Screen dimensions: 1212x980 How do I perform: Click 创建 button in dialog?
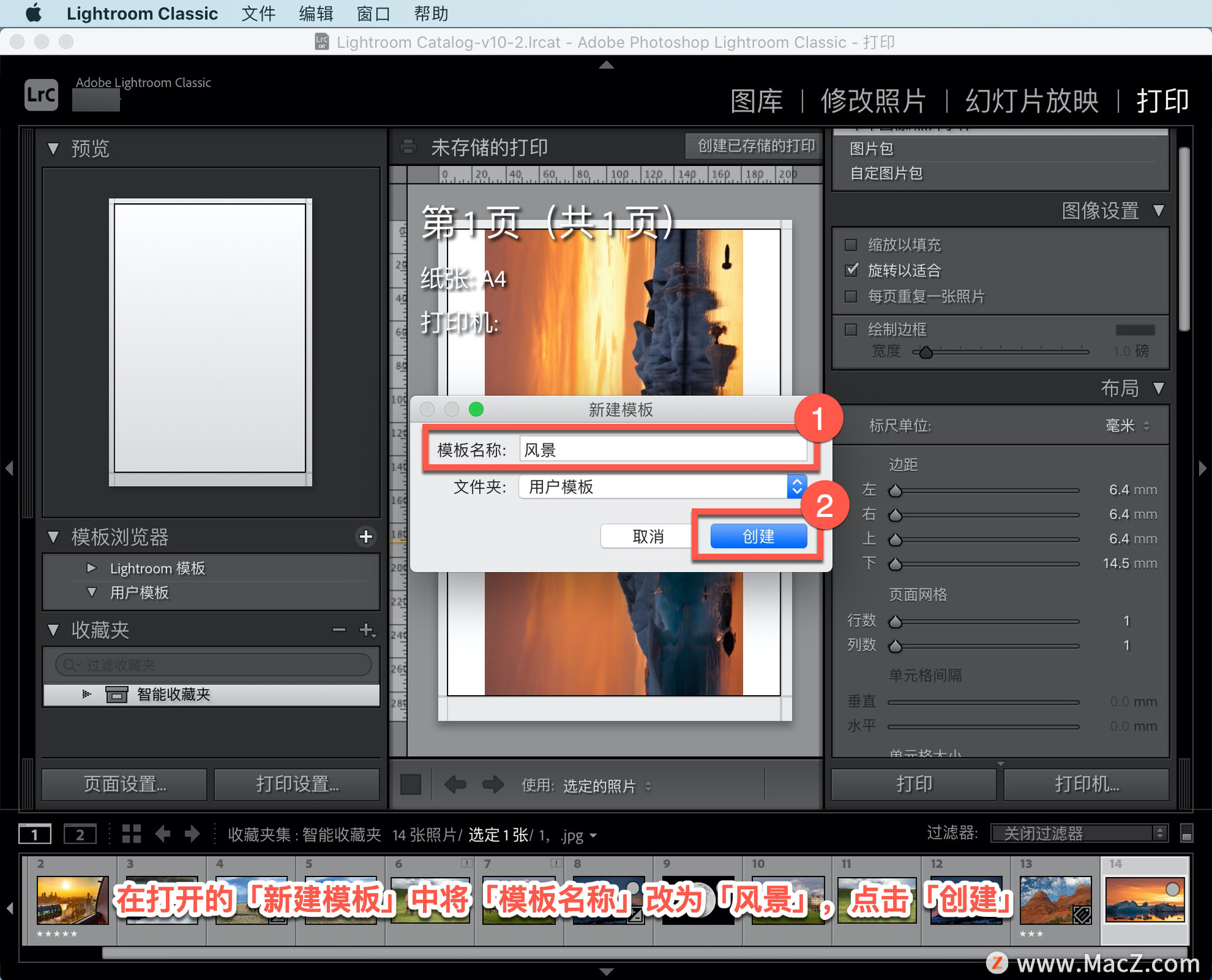pos(758,536)
